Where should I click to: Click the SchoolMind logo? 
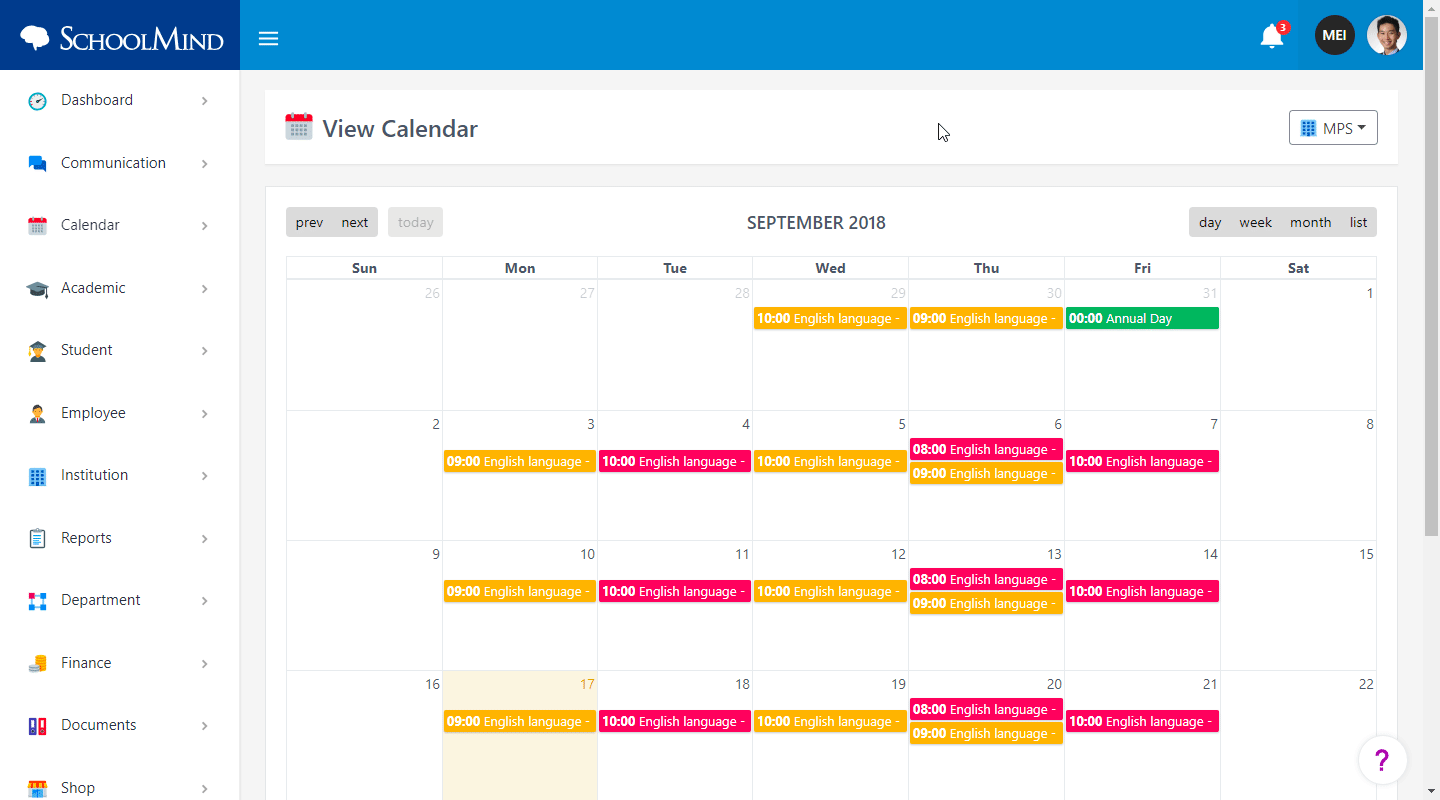(x=121, y=38)
